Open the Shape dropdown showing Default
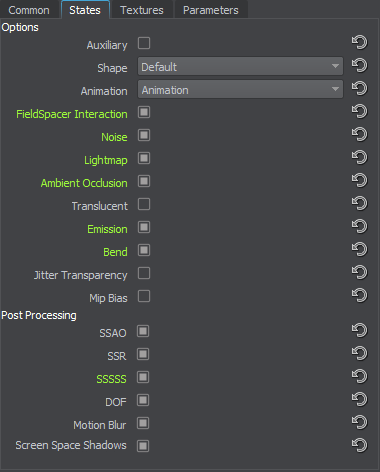This screenshot has height=472, width=380. pyautogui.click(x=240, y=66)
